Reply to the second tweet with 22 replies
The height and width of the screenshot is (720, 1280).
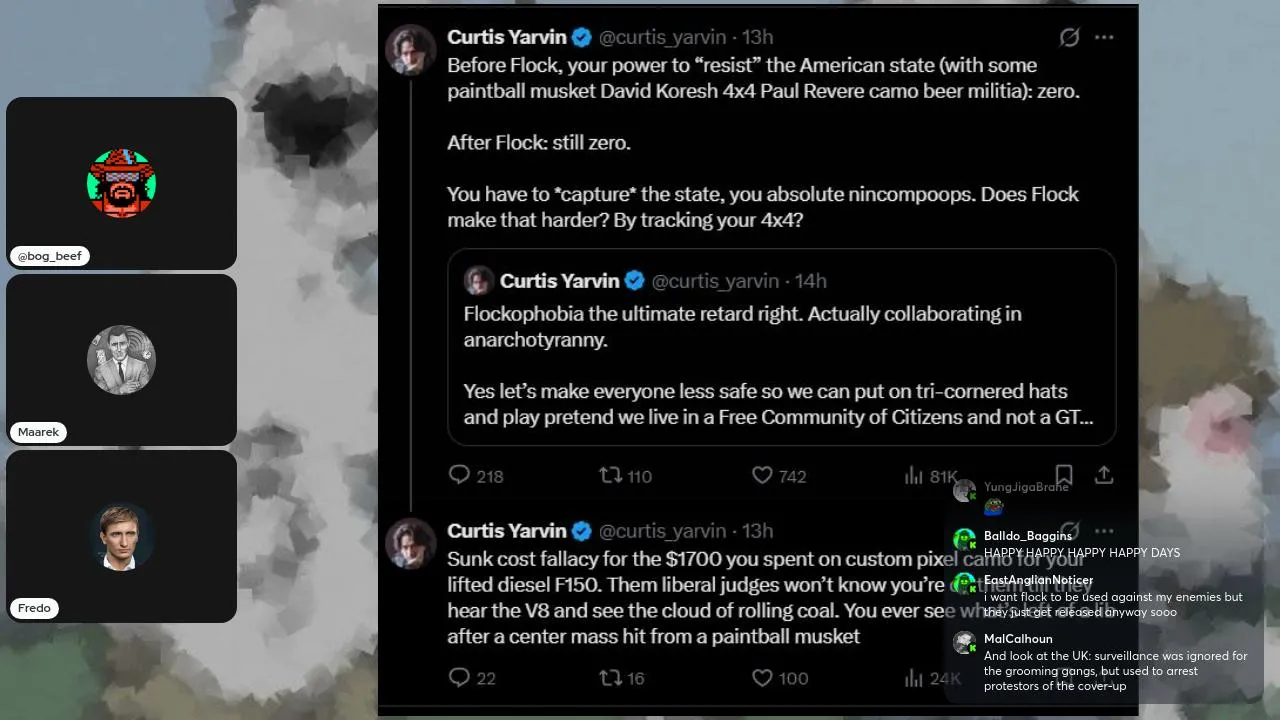(472, 678)
